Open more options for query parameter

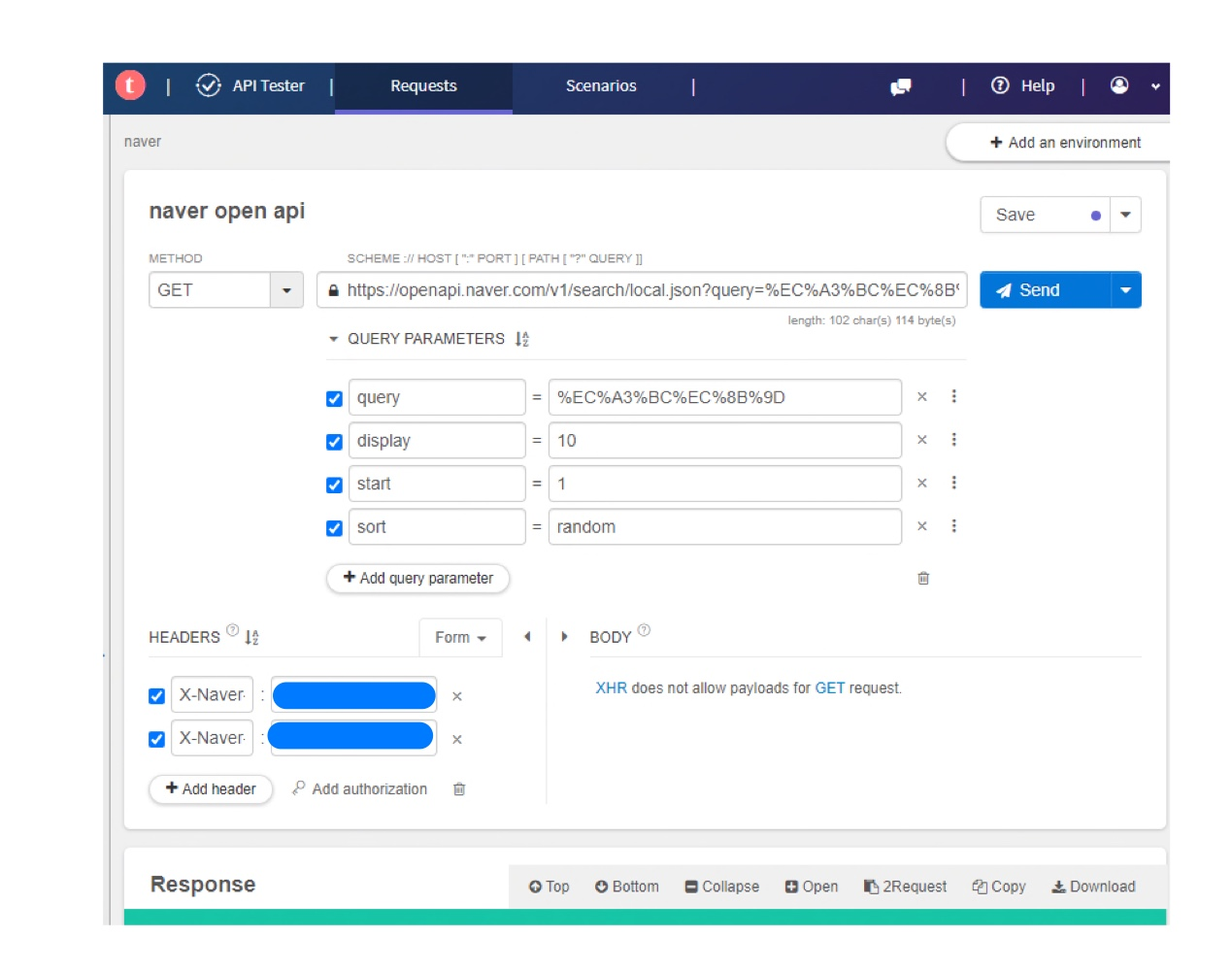pos(954,396)
